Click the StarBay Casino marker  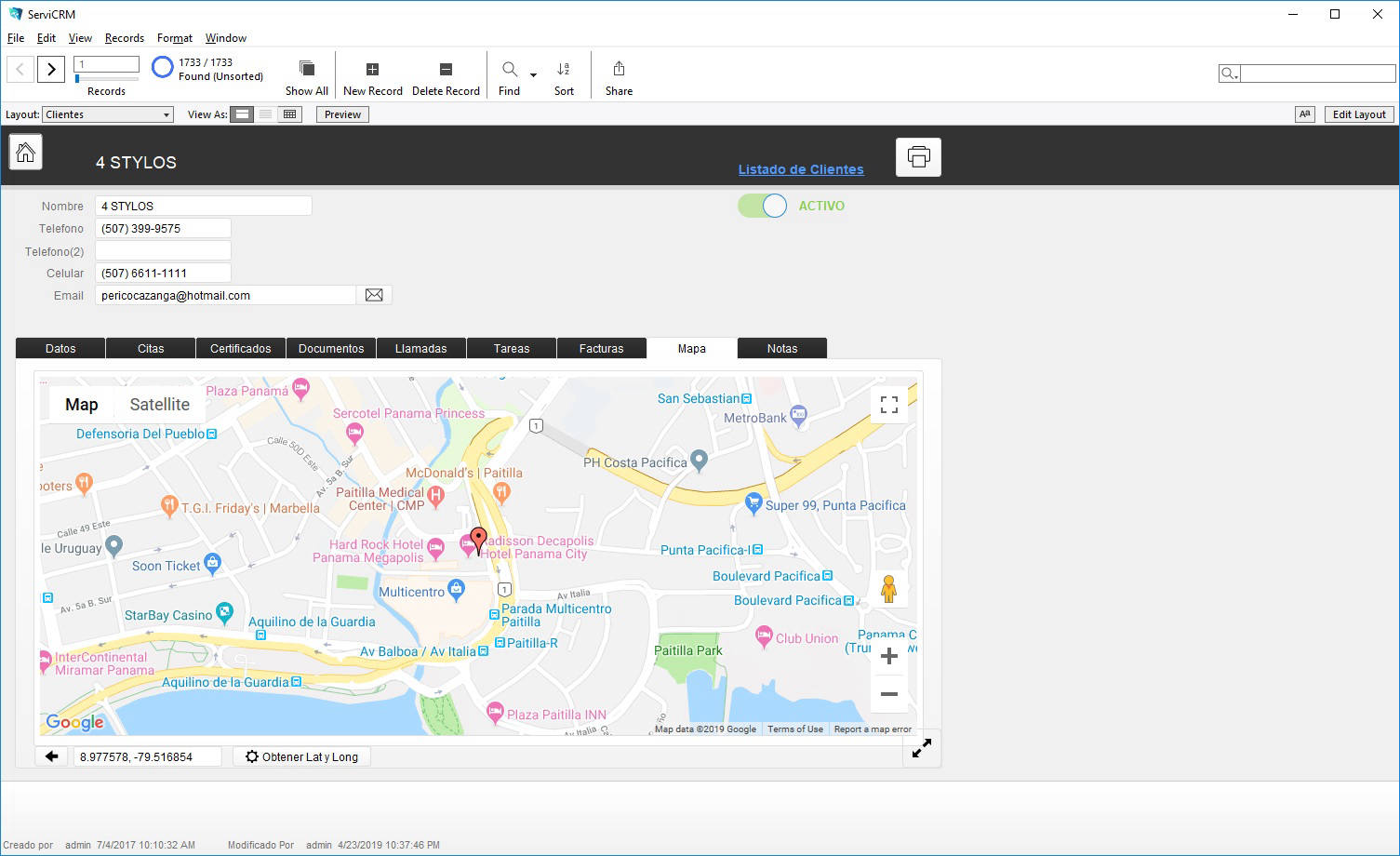224,611
